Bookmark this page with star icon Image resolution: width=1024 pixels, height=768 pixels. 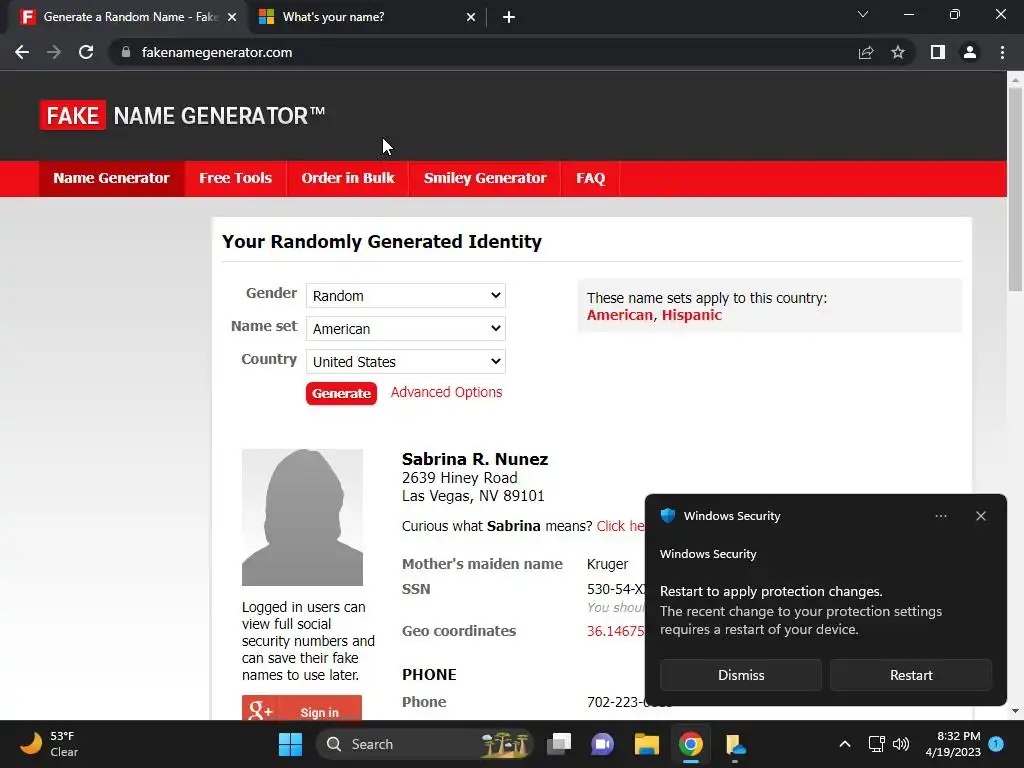(898, 52)
